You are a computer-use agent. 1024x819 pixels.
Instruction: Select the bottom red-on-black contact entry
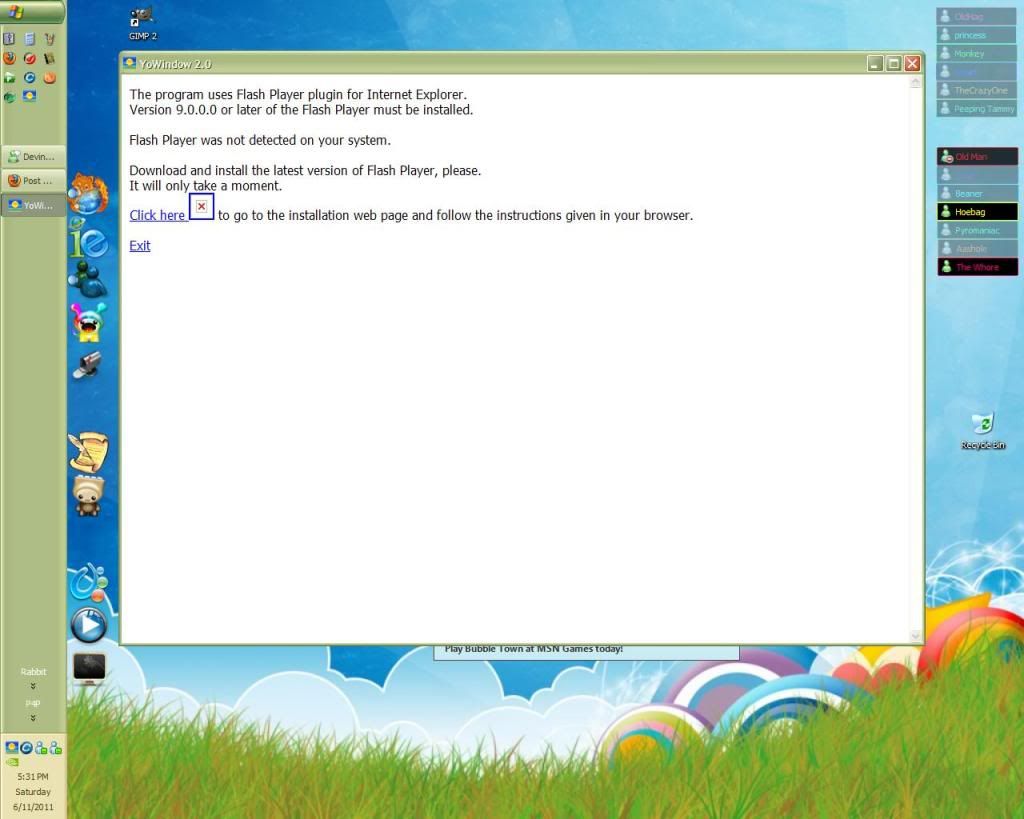(x=977, y=266)
